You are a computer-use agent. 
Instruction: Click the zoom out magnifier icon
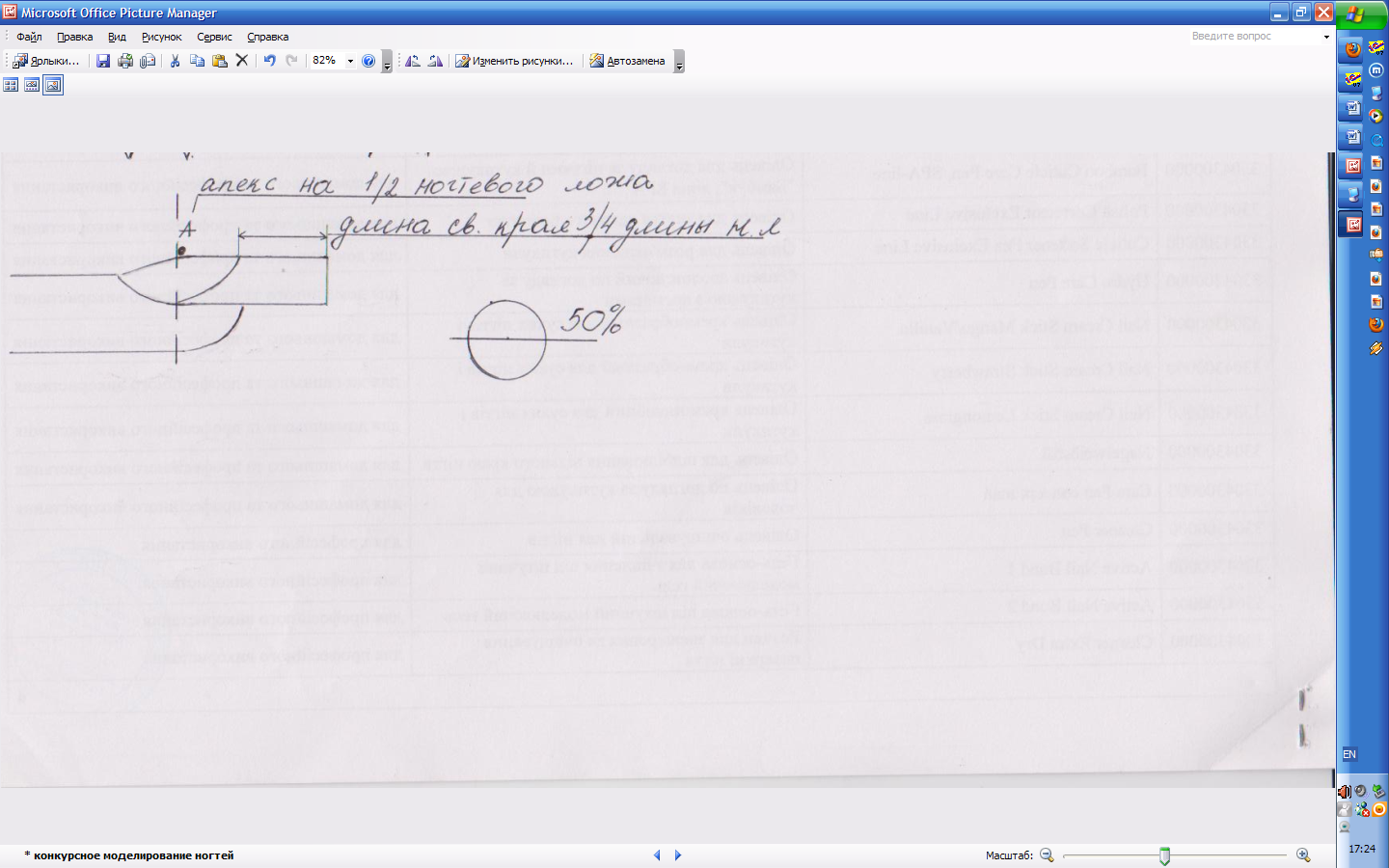(1047, 855)
